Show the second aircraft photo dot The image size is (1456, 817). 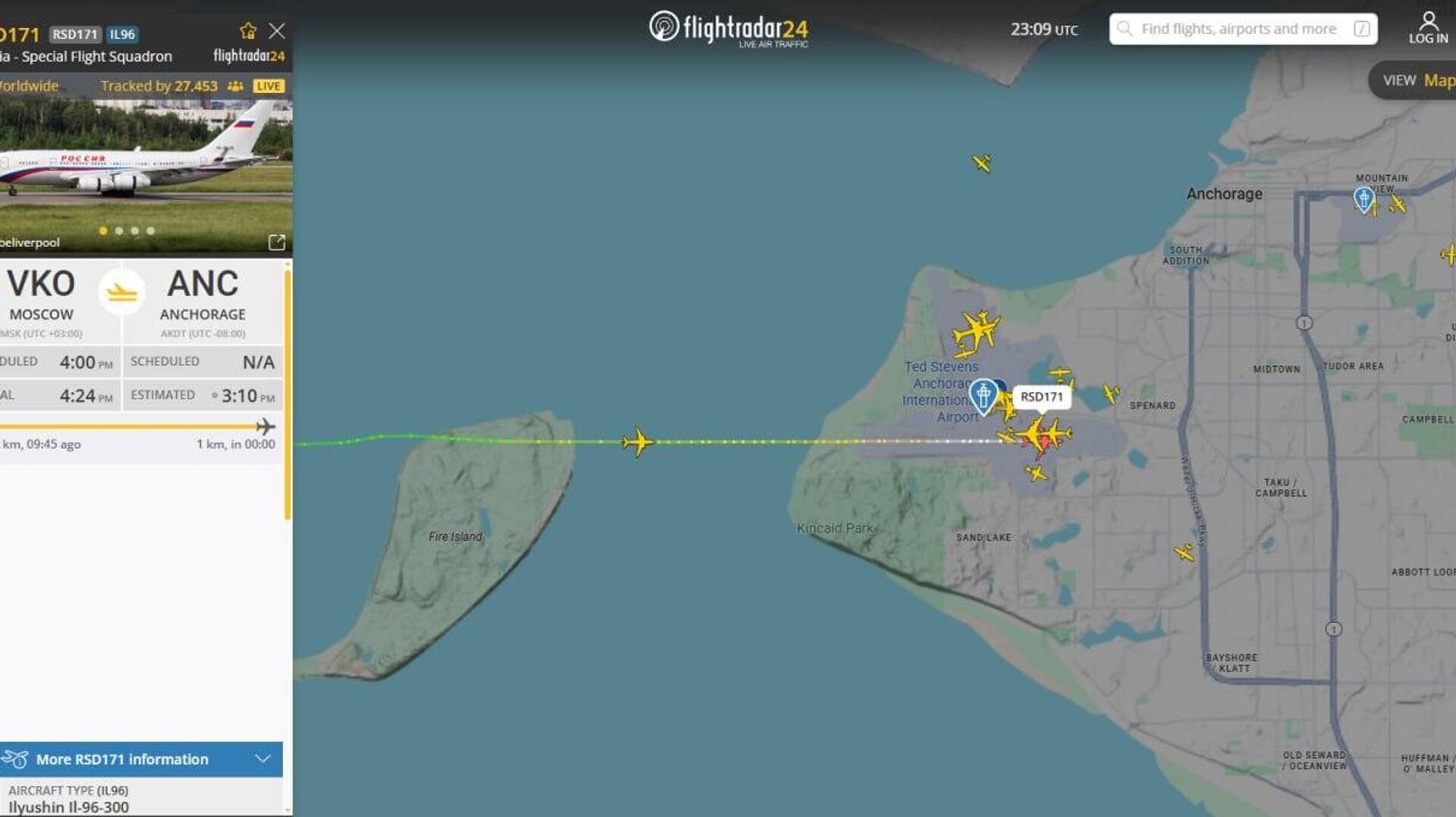tap(119, 230)
